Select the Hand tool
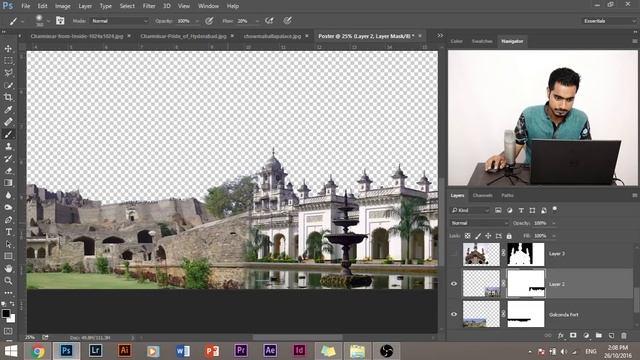Screen dimensions: 640x360 pyautogui.click(x=8, y=269)
